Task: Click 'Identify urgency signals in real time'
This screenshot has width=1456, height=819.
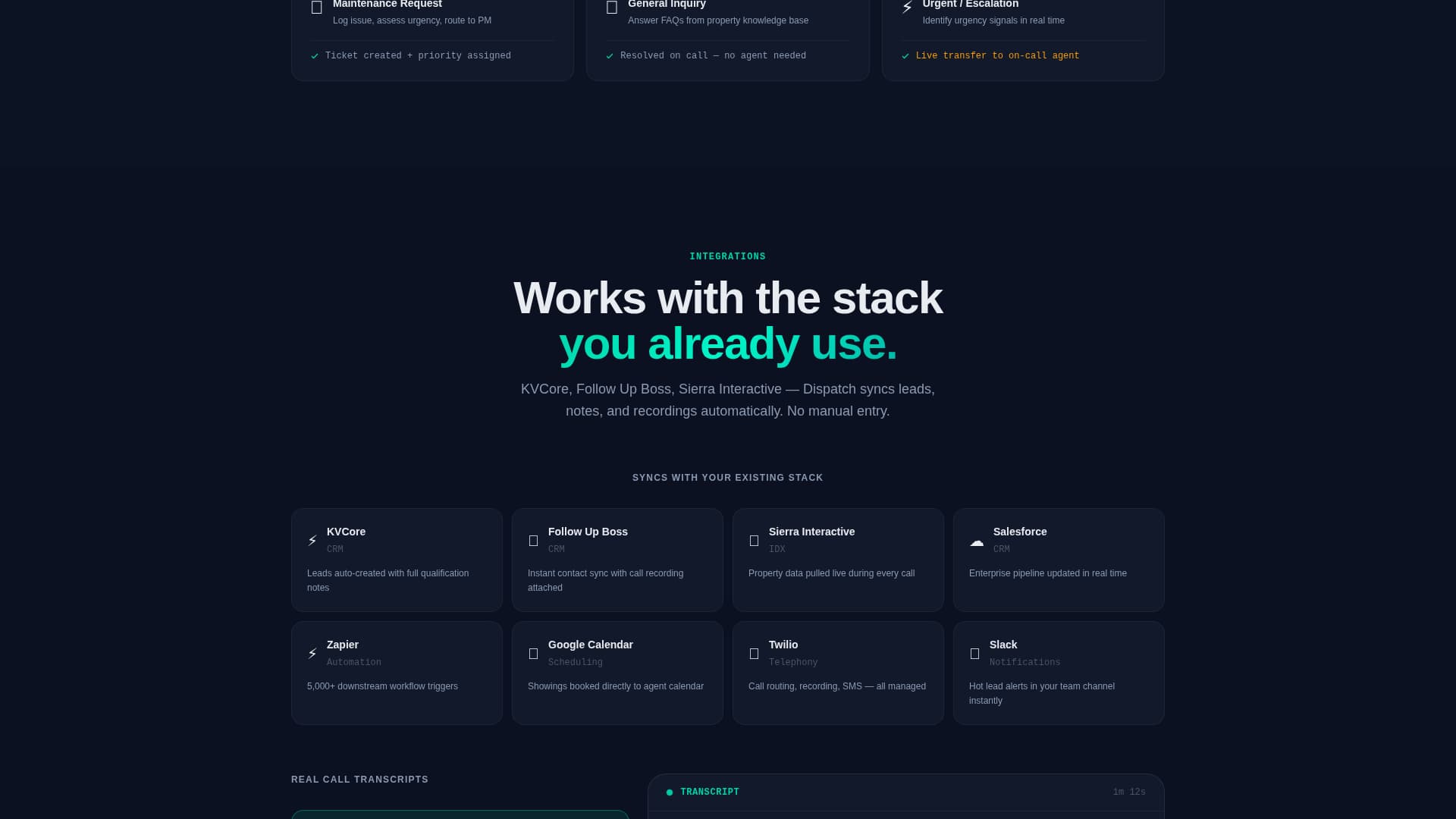Action: (x=993, y=20)
